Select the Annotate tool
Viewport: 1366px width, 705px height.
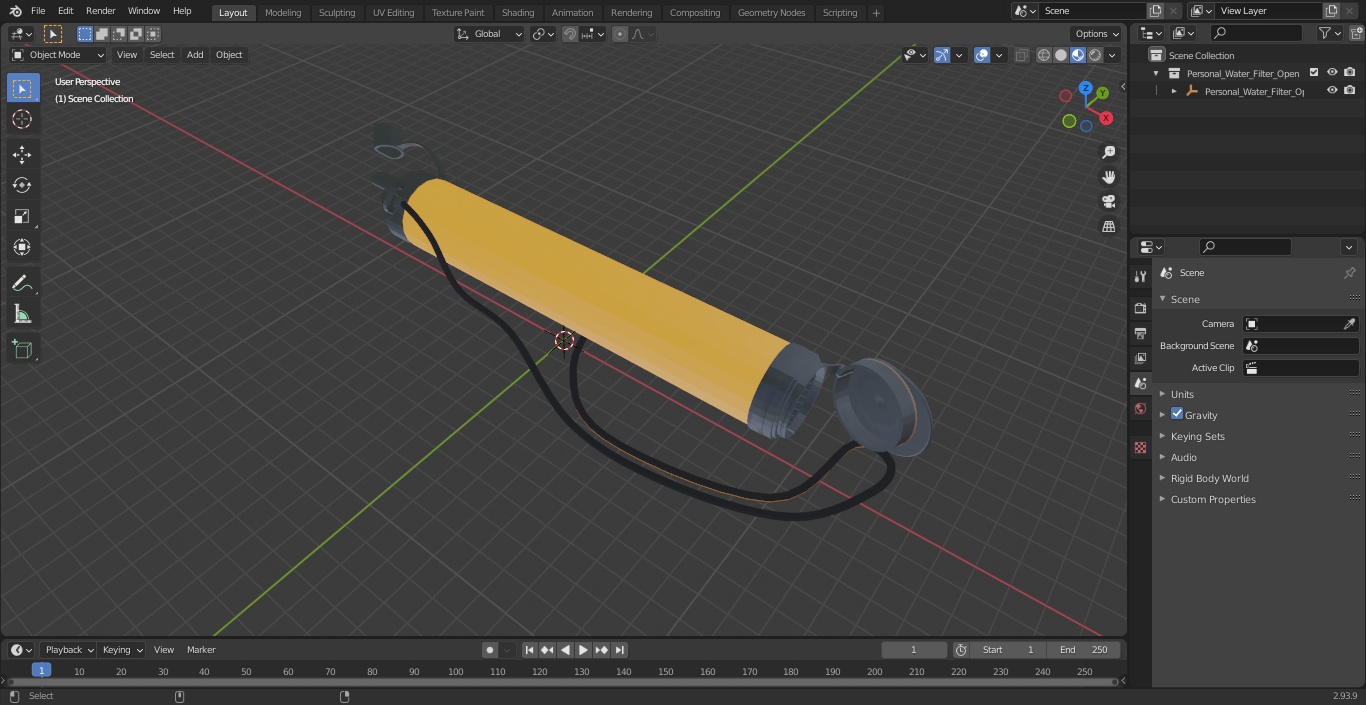point(22,283)
